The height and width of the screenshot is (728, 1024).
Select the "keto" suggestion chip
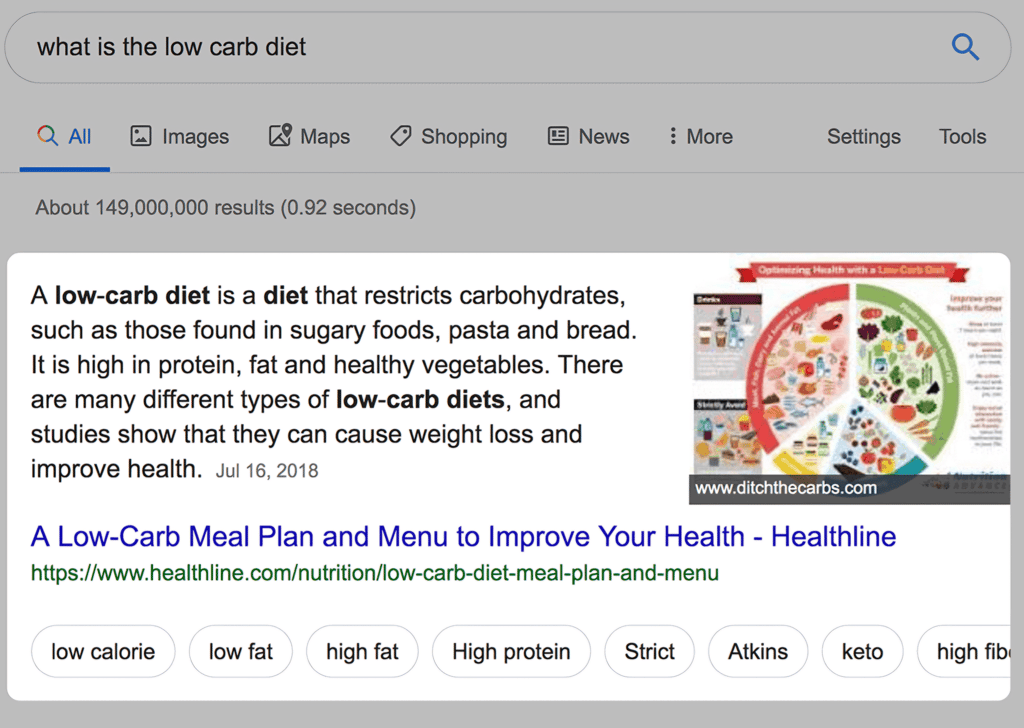pos(862,652)
